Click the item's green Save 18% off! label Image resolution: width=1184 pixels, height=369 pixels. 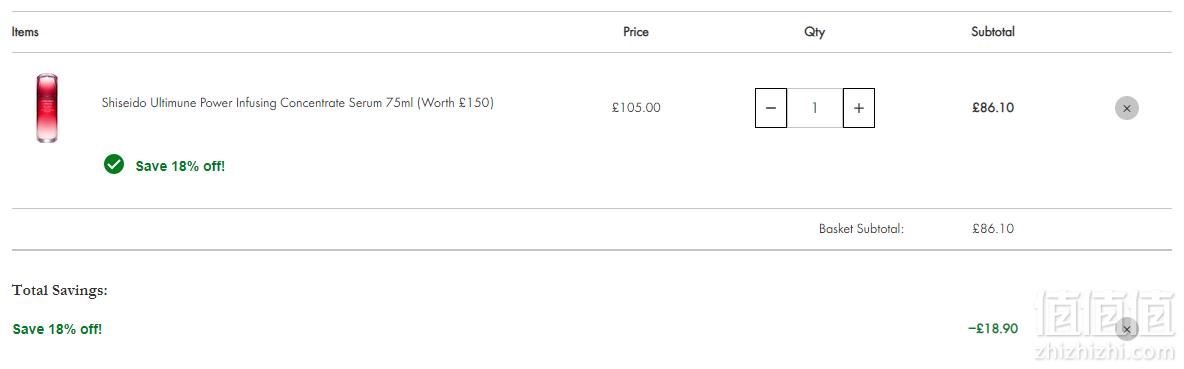pos(180,166)
